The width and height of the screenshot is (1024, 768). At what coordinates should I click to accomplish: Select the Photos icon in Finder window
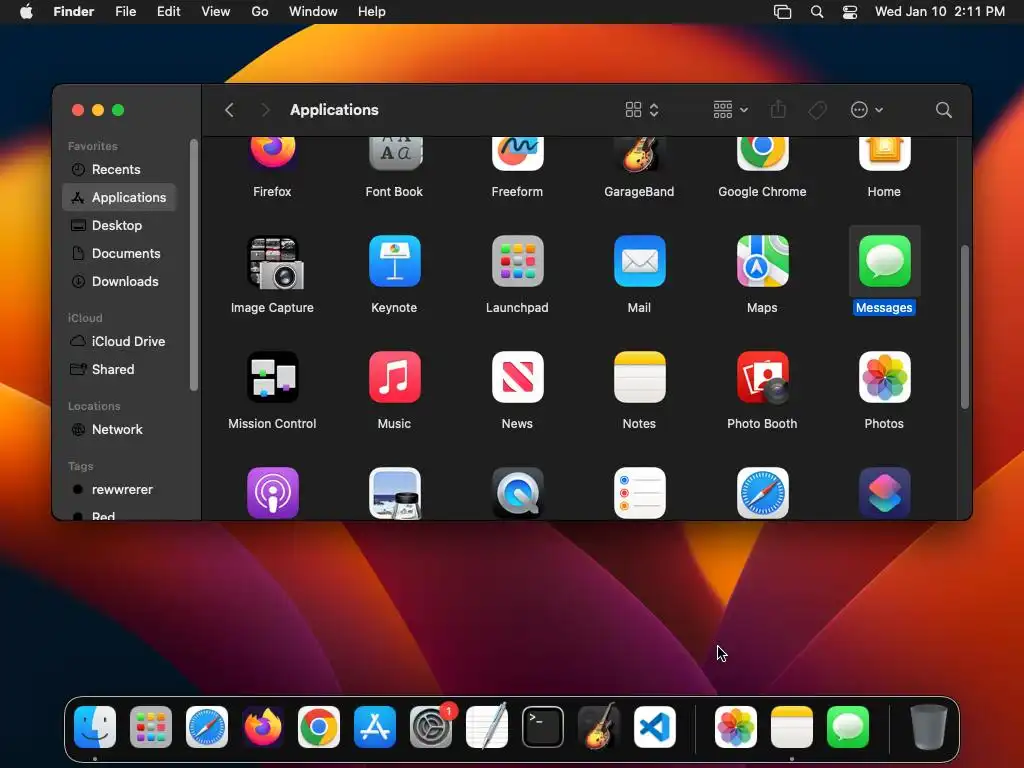(x=884, y=377)
